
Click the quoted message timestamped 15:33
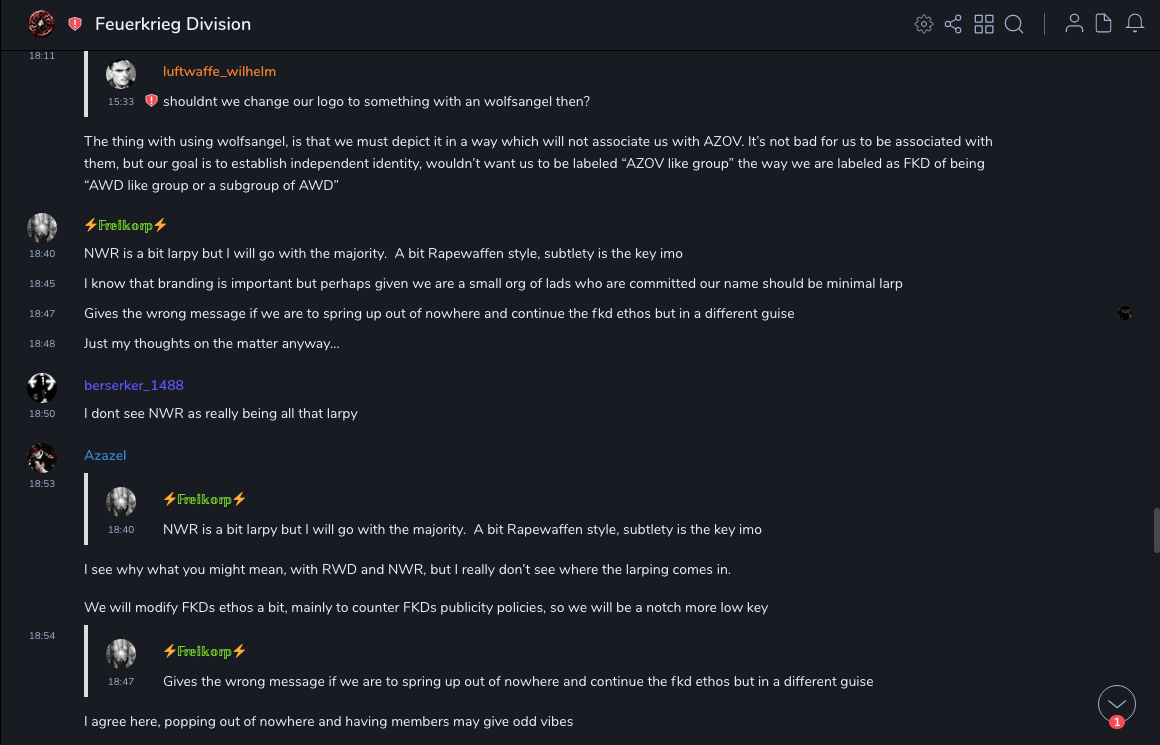[x=376, y=101]
